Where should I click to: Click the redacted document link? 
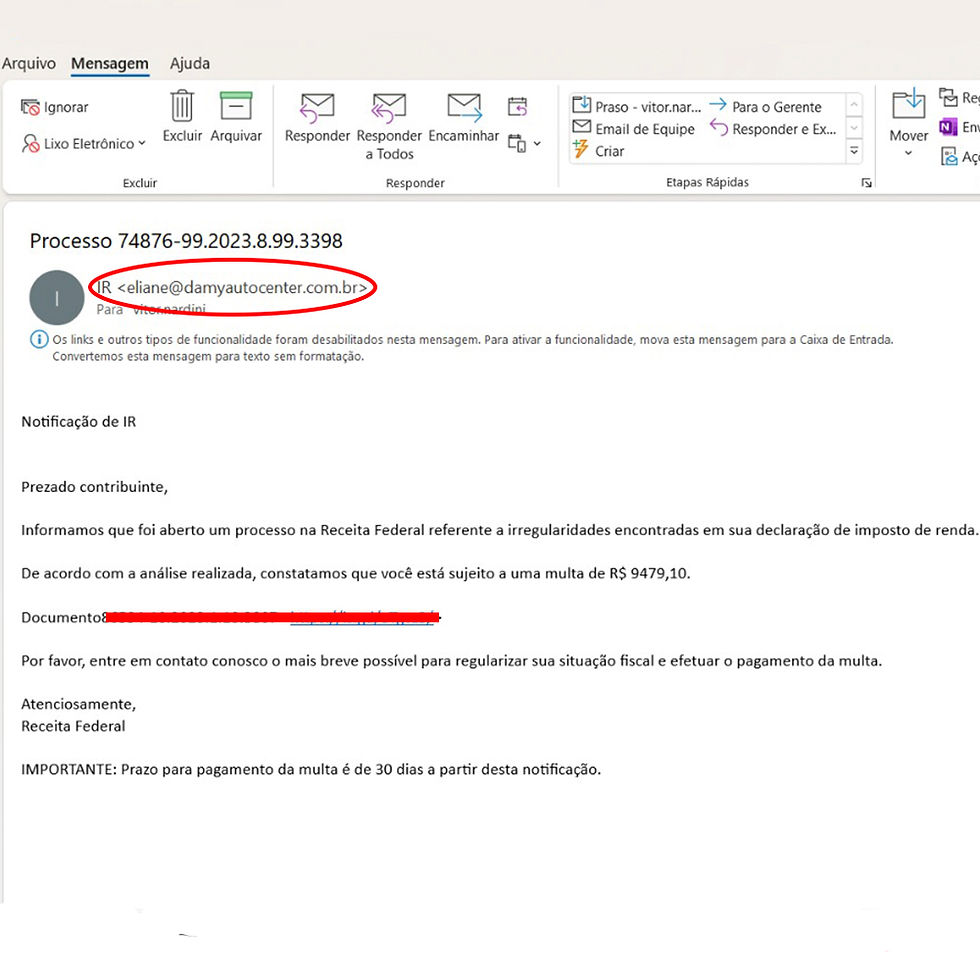(x=362, y=618)
